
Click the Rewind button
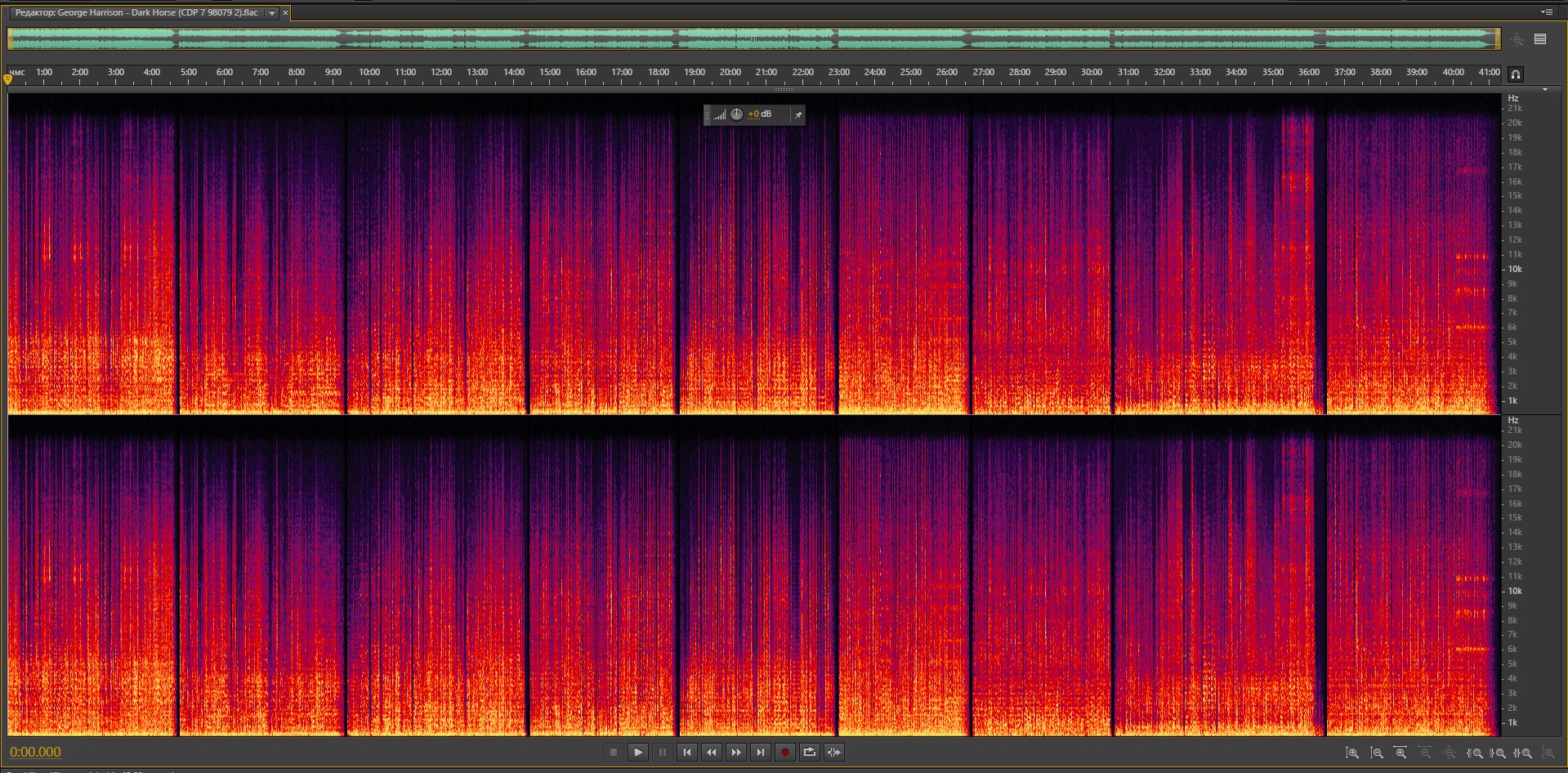point(711,752)
